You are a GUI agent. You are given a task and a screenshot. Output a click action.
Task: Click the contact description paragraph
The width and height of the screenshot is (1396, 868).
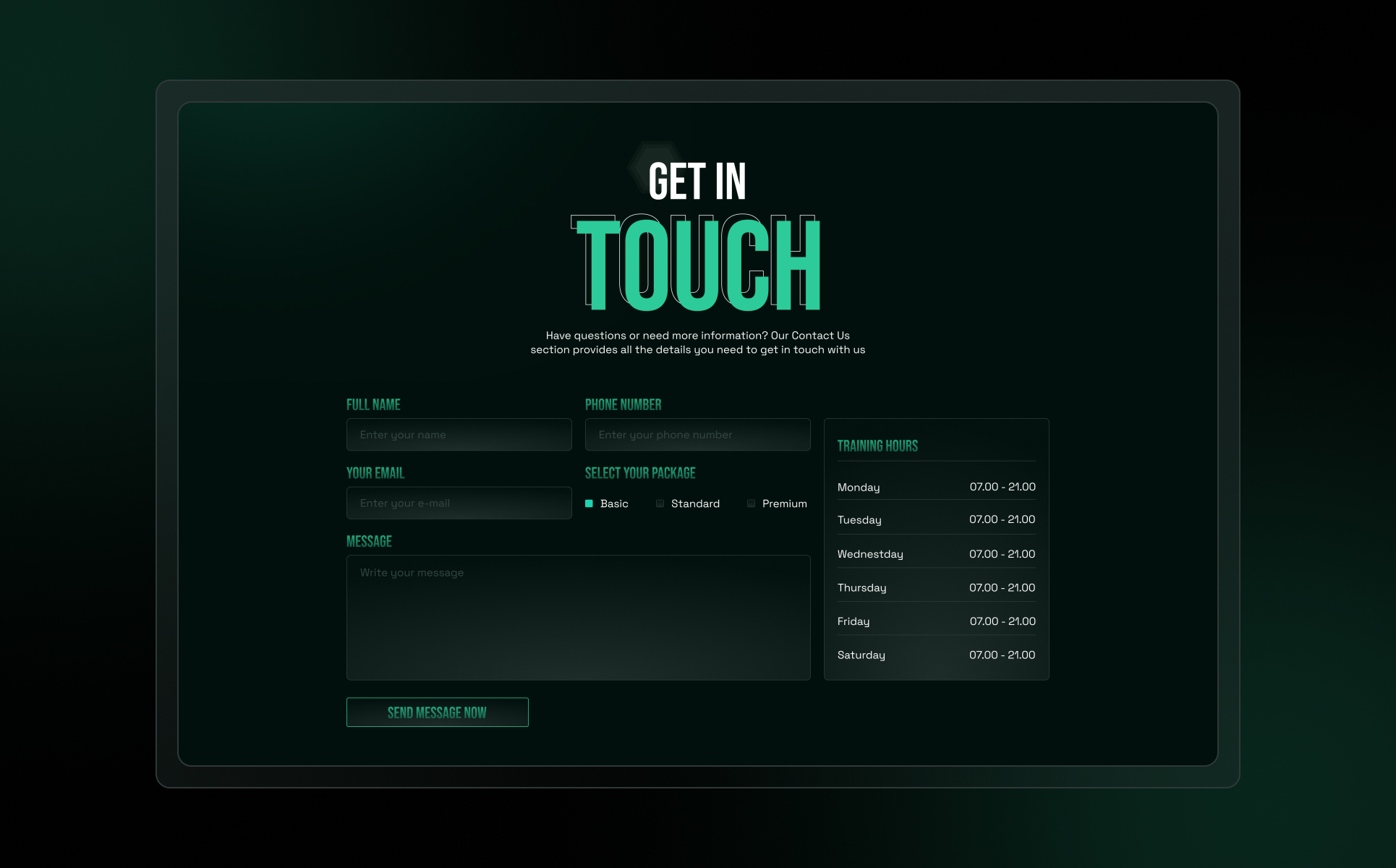(697, 343)
